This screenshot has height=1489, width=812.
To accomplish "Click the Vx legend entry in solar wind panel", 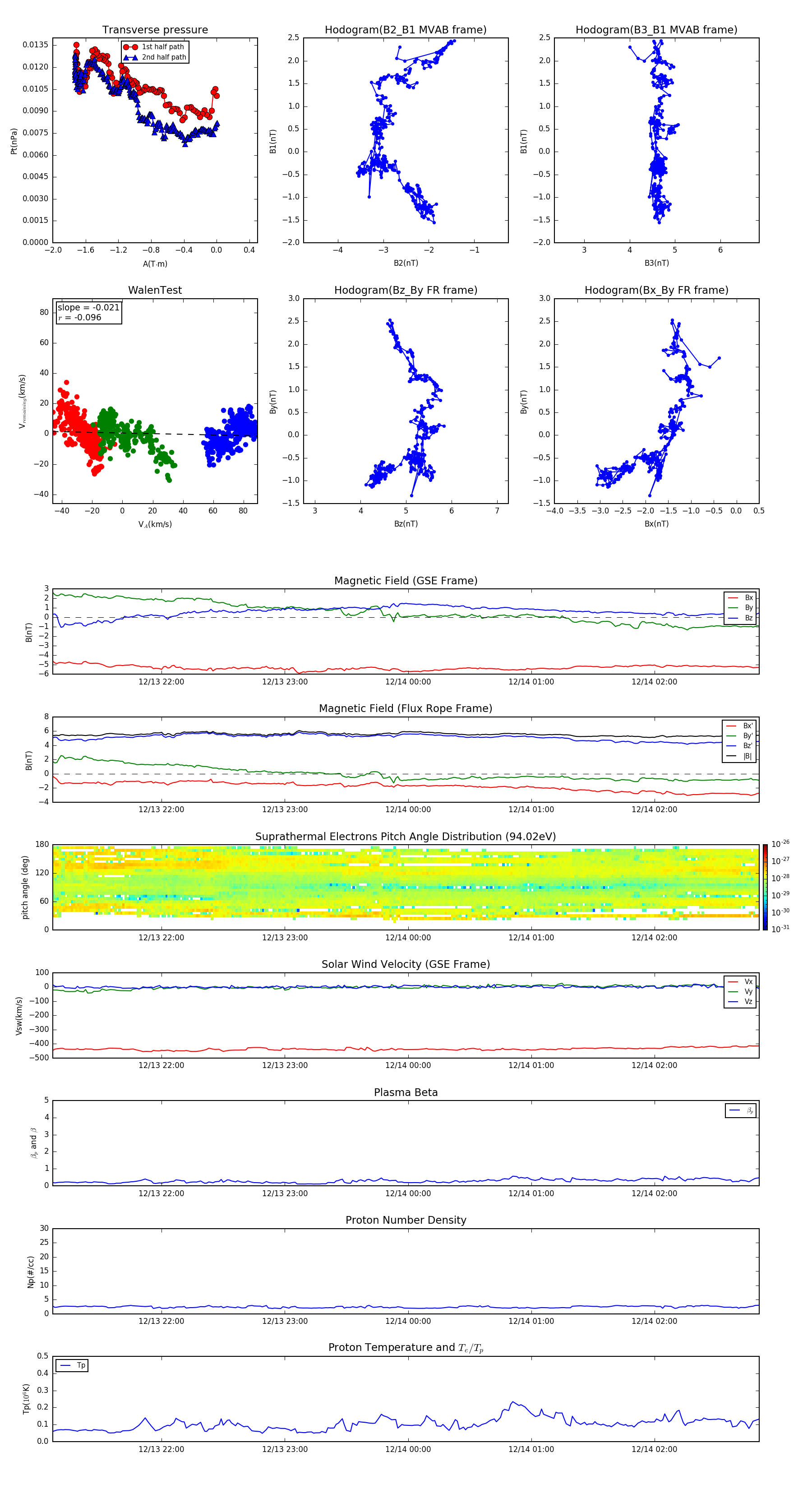I will click(740, 981).
